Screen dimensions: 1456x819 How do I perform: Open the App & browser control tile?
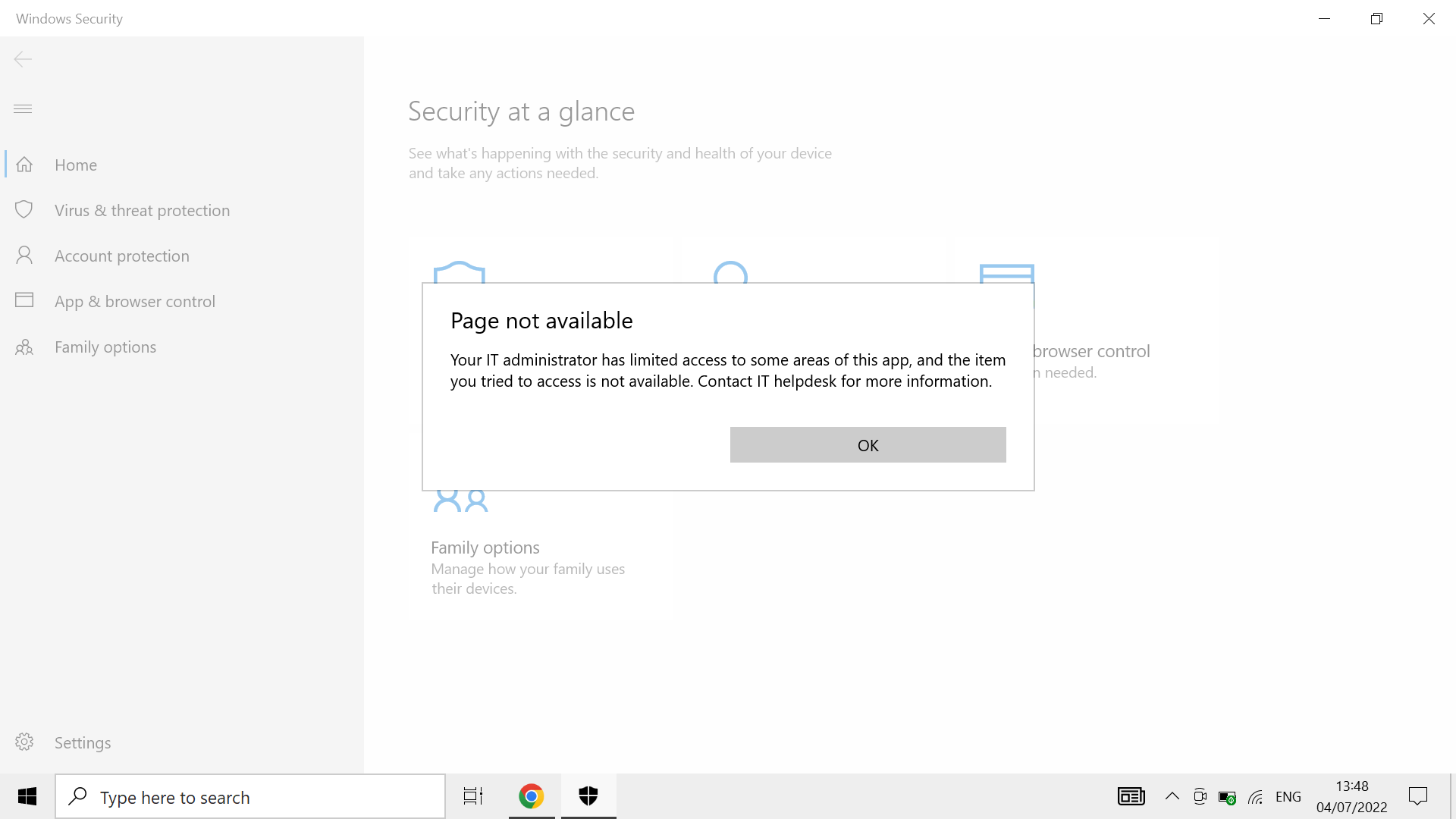[1092, 351]
